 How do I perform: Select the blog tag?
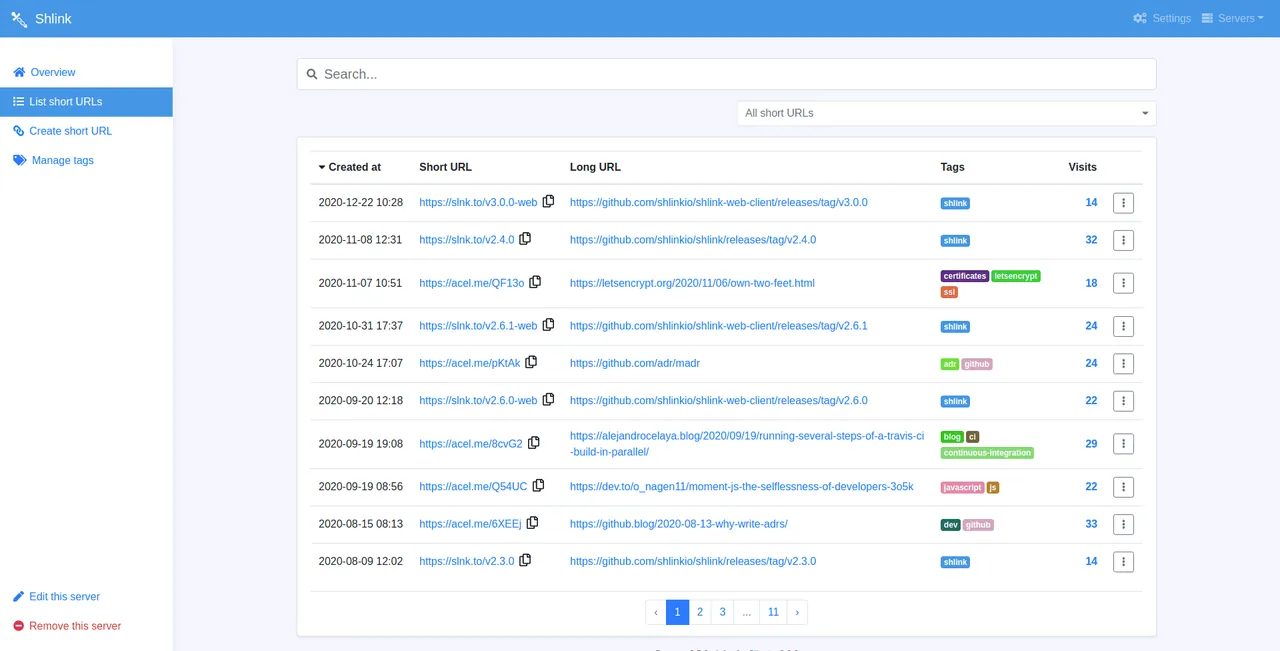click(x=952, y=437)
